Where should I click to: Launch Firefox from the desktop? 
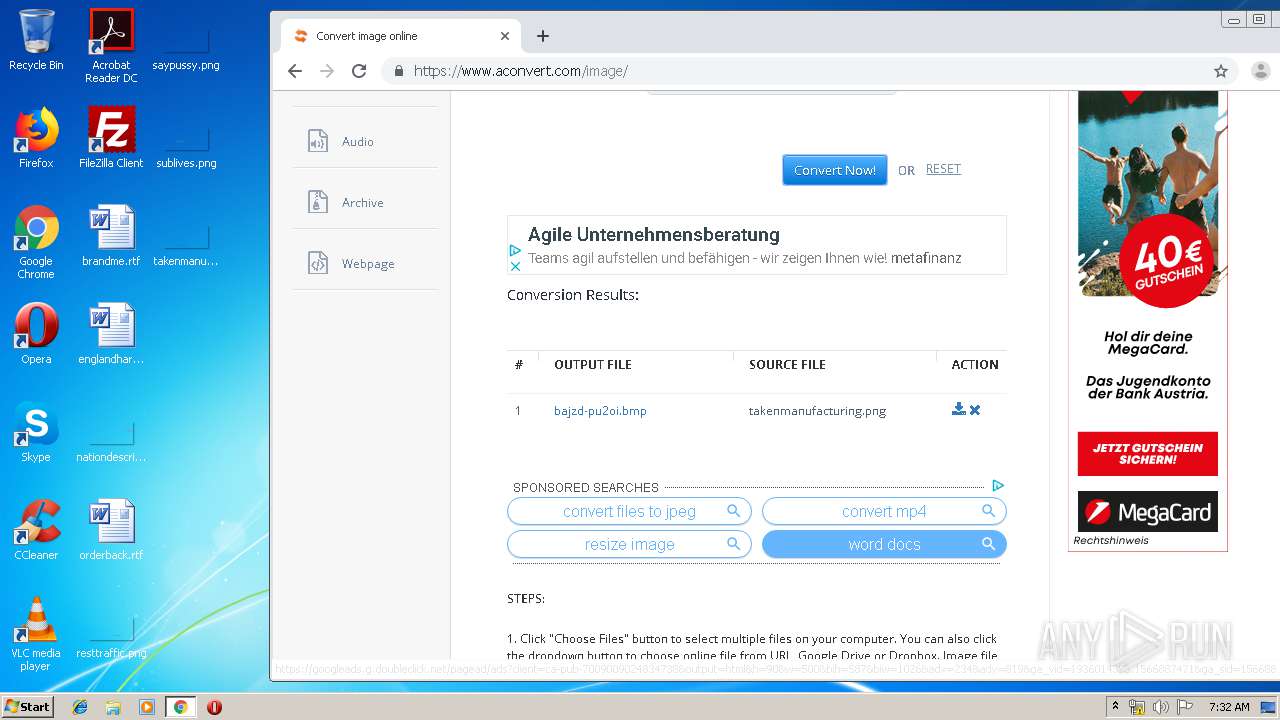pyautogui.click(x=36, y=138)
